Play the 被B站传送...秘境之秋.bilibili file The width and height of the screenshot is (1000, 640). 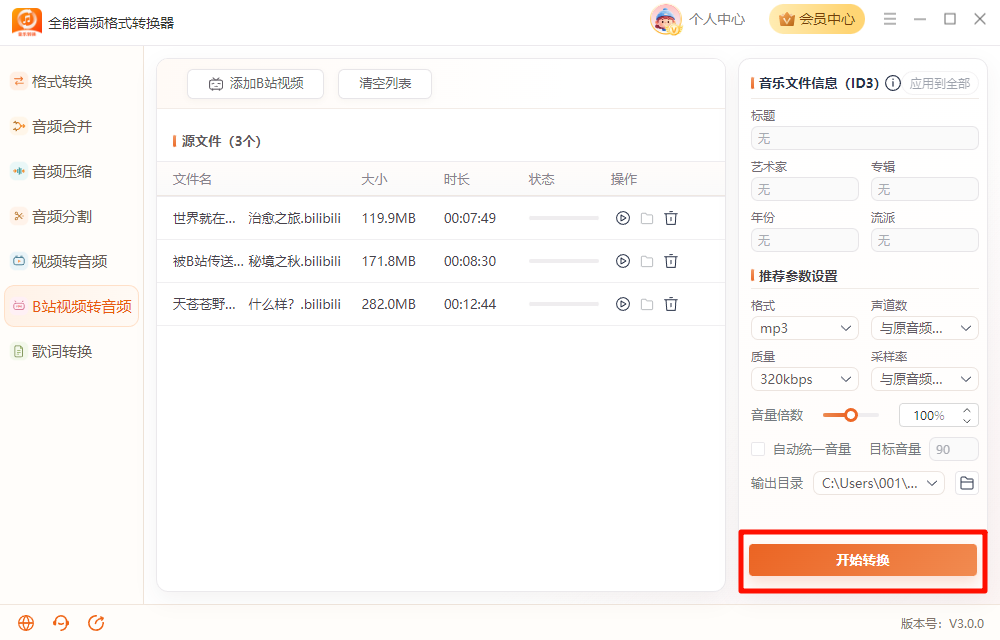click(622, 261)
